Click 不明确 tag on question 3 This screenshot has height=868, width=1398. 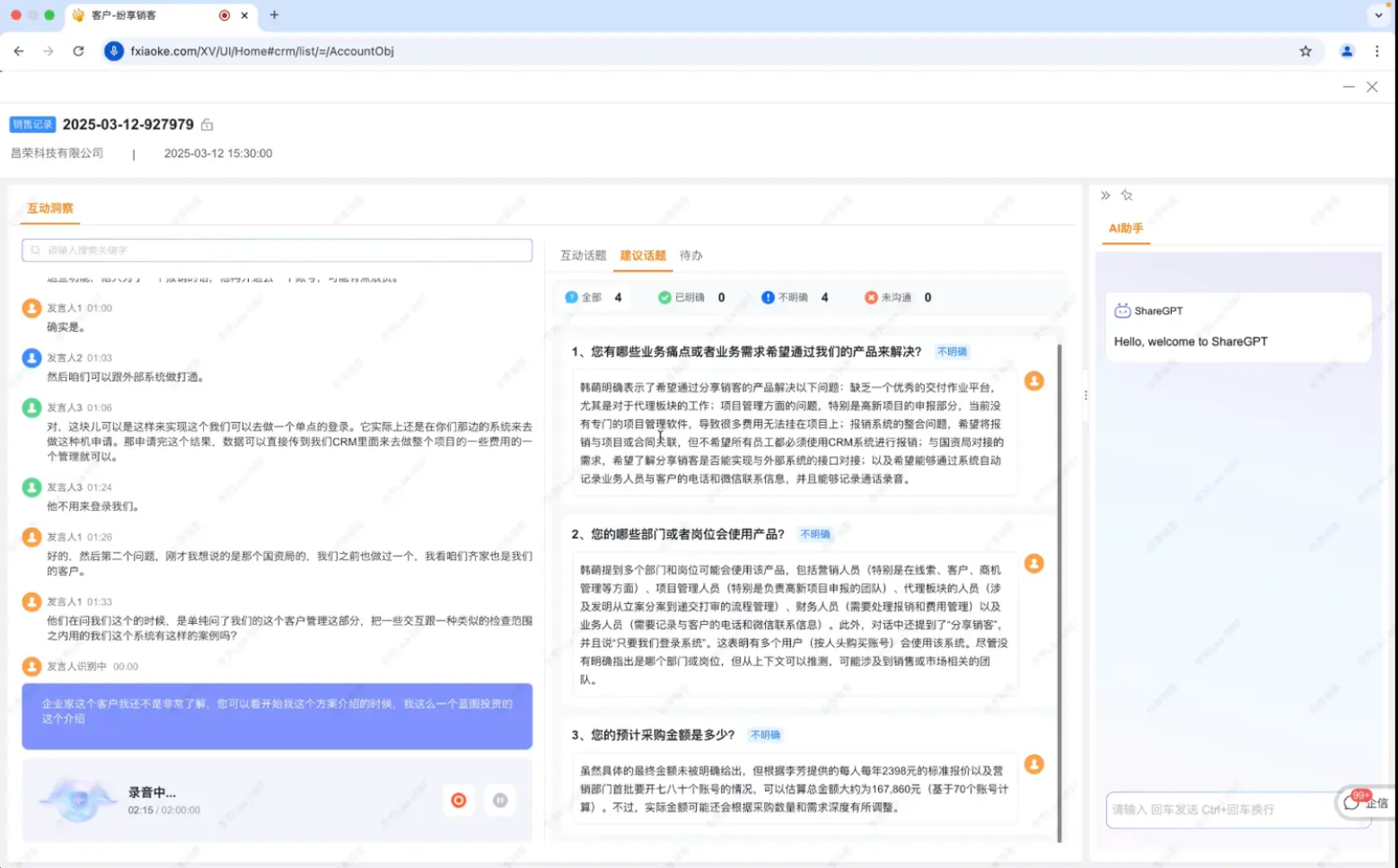pos(765,734)
